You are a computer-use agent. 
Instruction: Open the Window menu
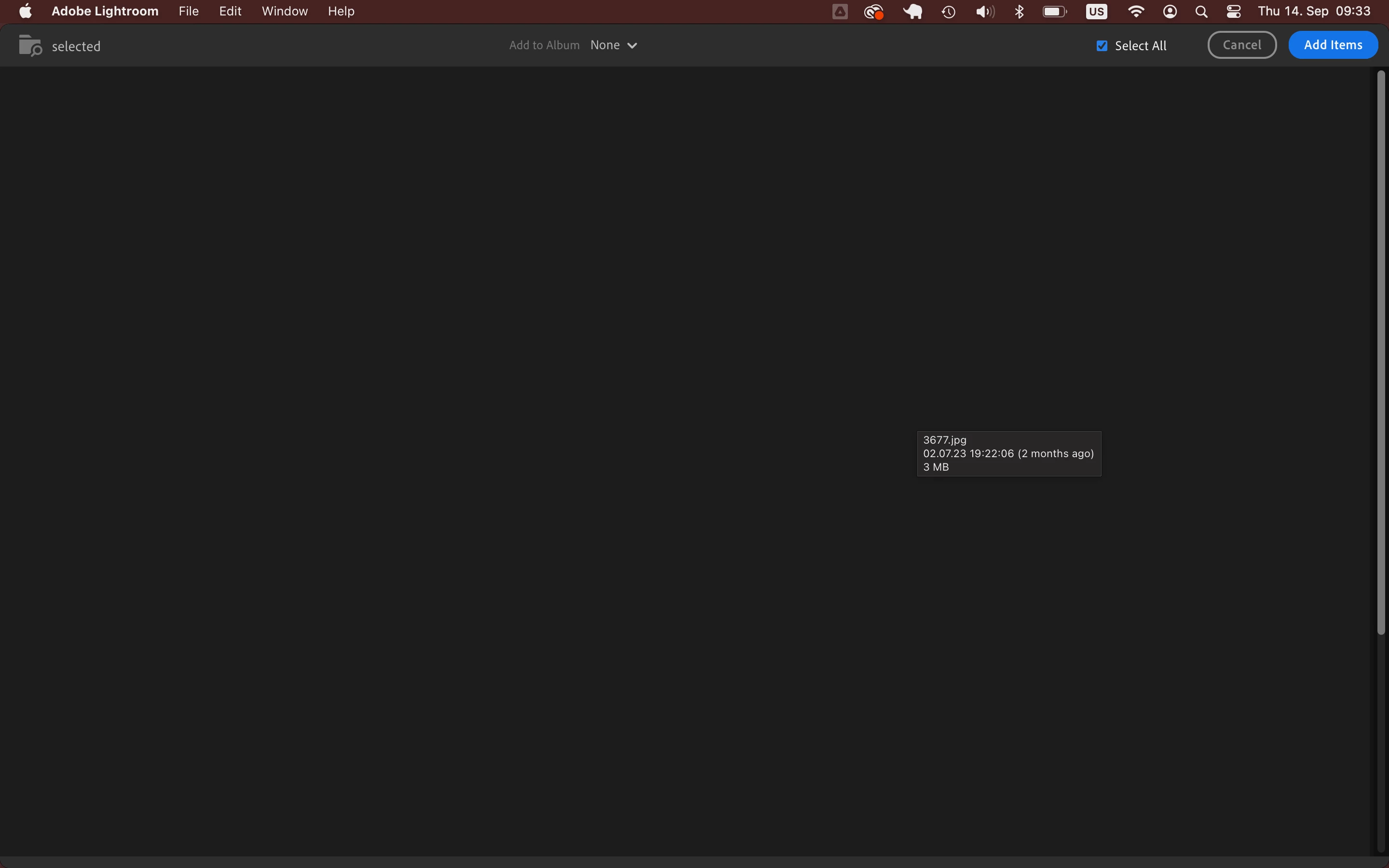pos(285,12)
